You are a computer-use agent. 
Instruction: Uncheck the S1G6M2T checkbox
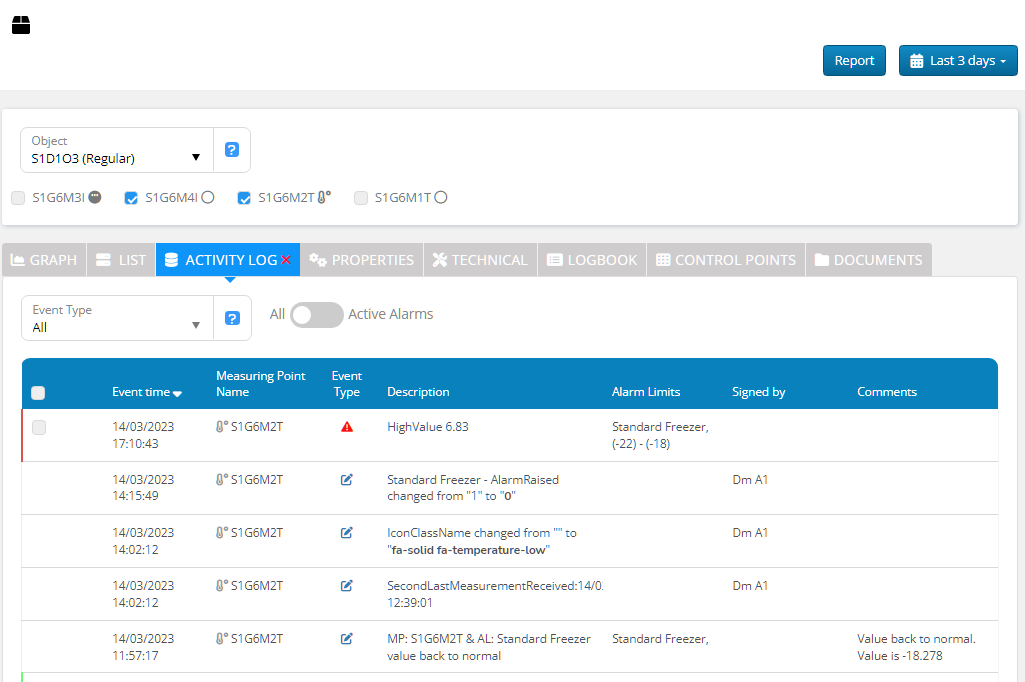[244, 198]
